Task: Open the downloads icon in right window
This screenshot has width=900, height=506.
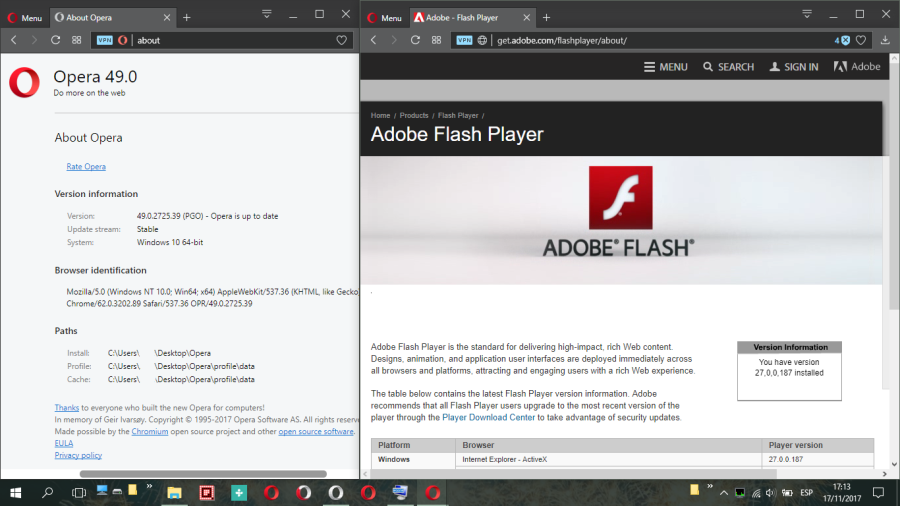Action: (x=885, y=40)
